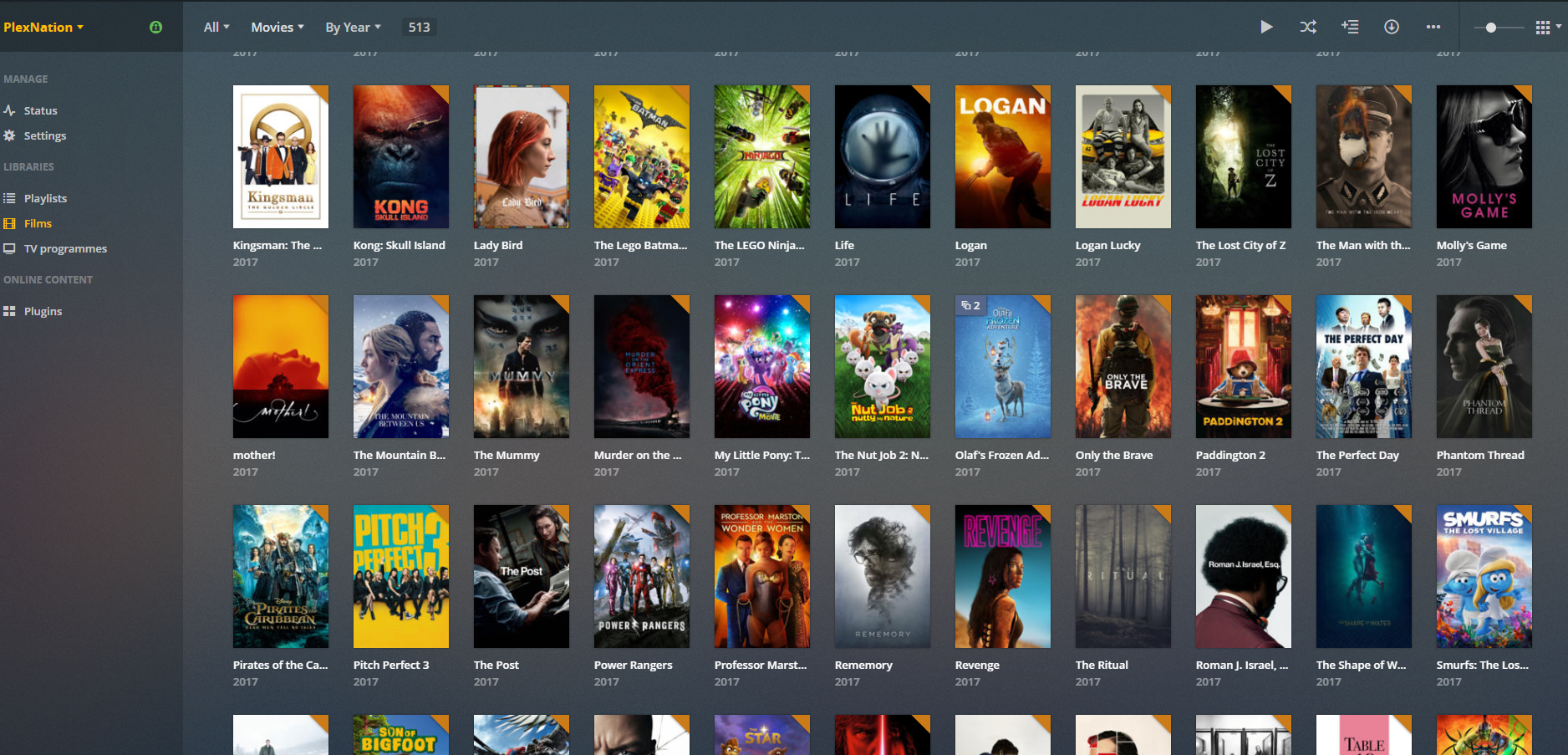
Task: Open the Olaf's Frozen Adventure poster
Action: [x=1003, y=366]
